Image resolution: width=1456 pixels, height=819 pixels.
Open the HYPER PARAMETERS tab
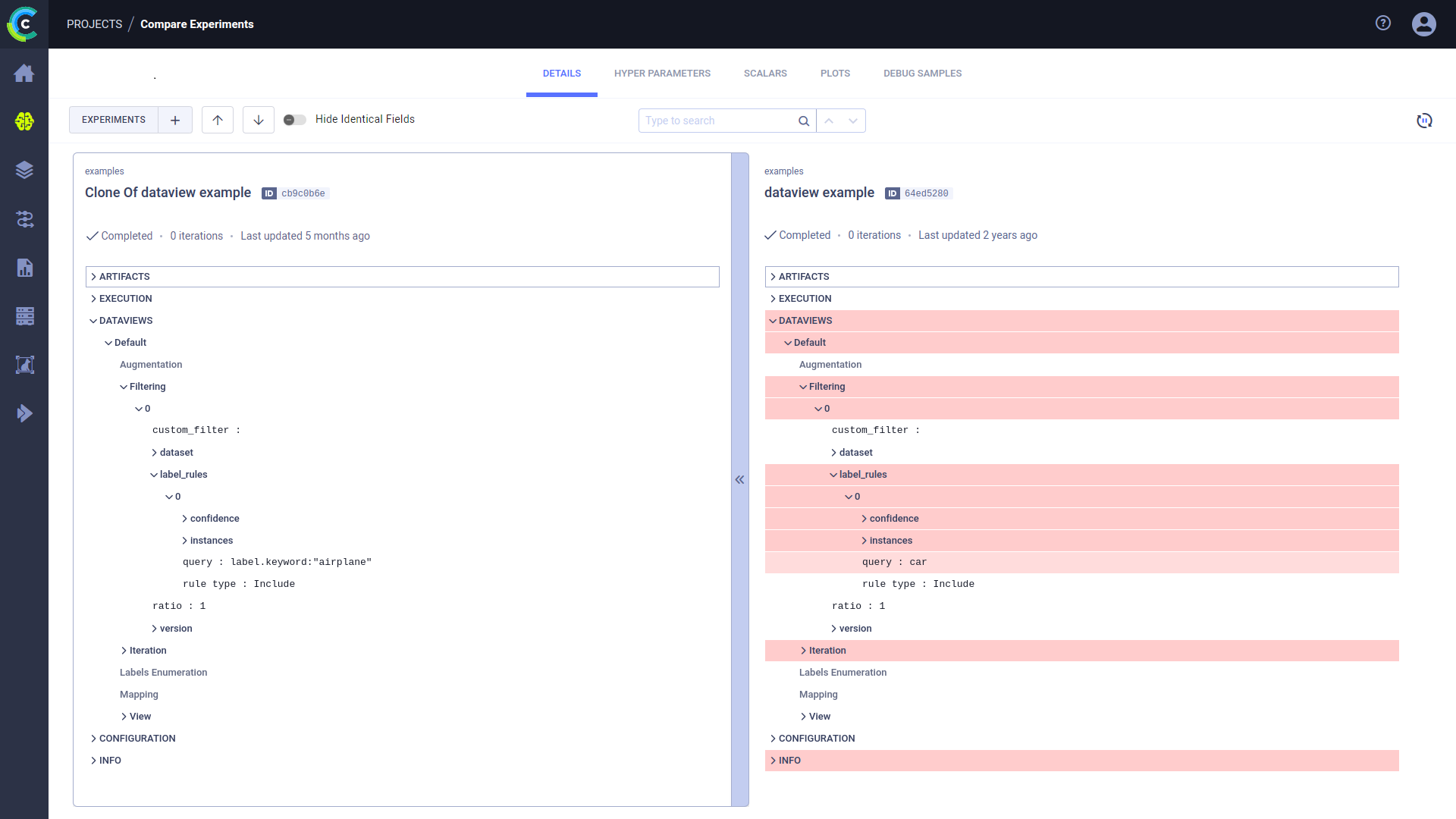pos(662,73)
